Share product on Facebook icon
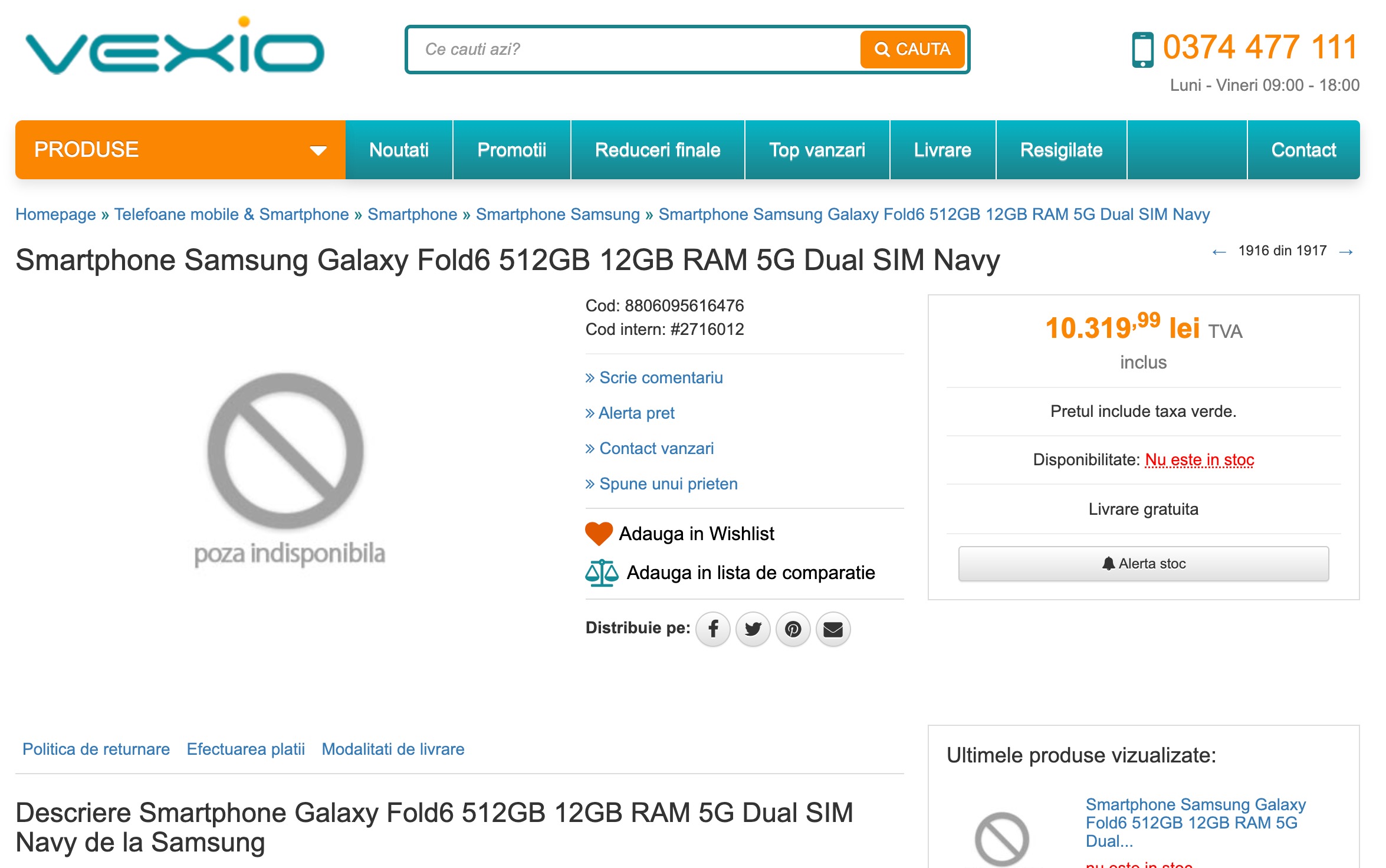The height and width of the screenshot is (868, 1386). 713,629
